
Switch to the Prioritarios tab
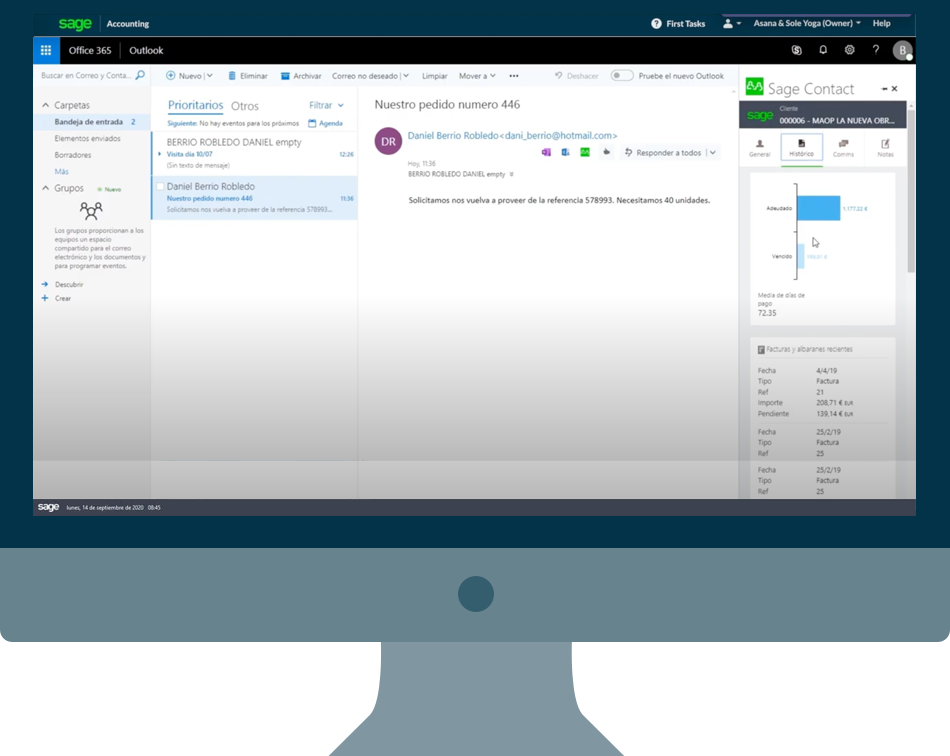[x=195, y=105]
